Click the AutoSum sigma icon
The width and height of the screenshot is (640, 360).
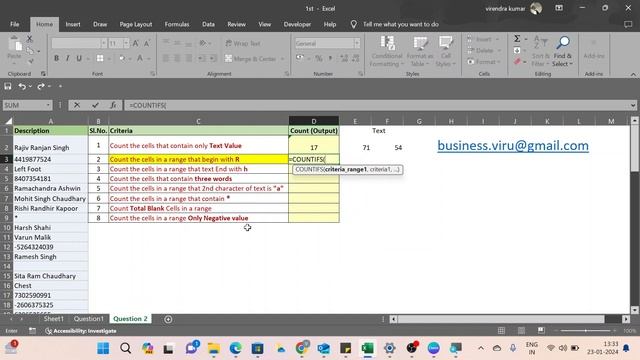pos(517,39)
